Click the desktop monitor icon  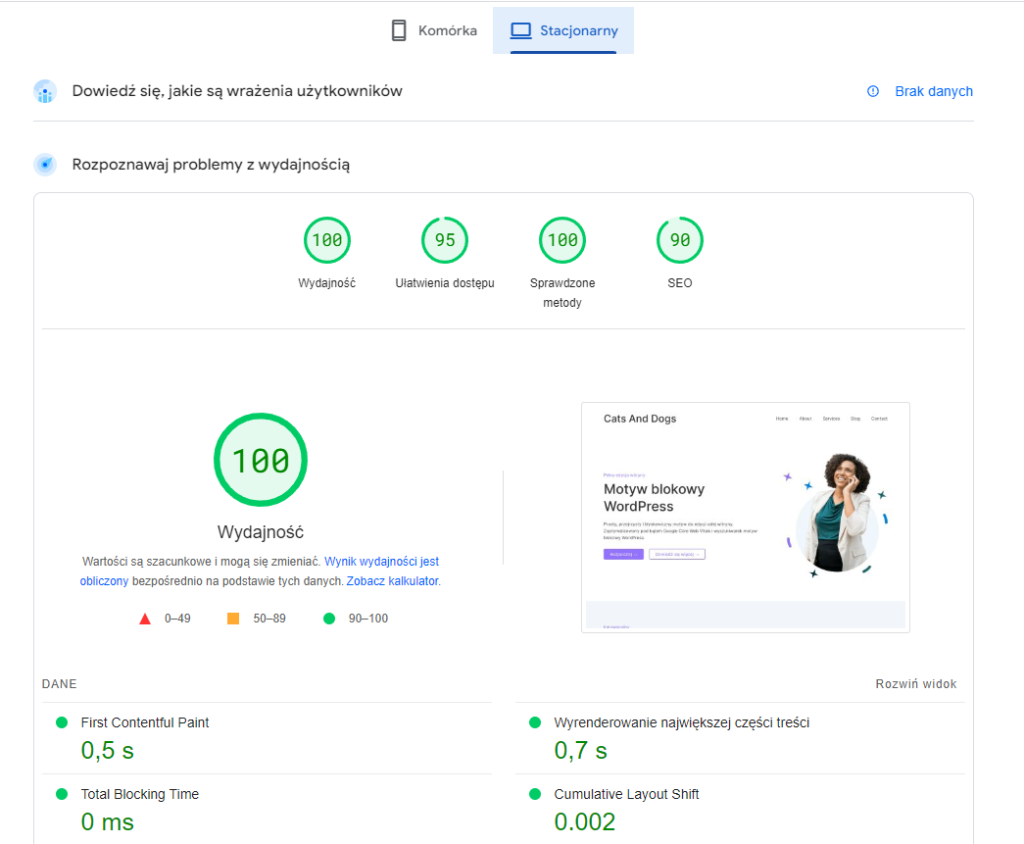click(521, 31)
